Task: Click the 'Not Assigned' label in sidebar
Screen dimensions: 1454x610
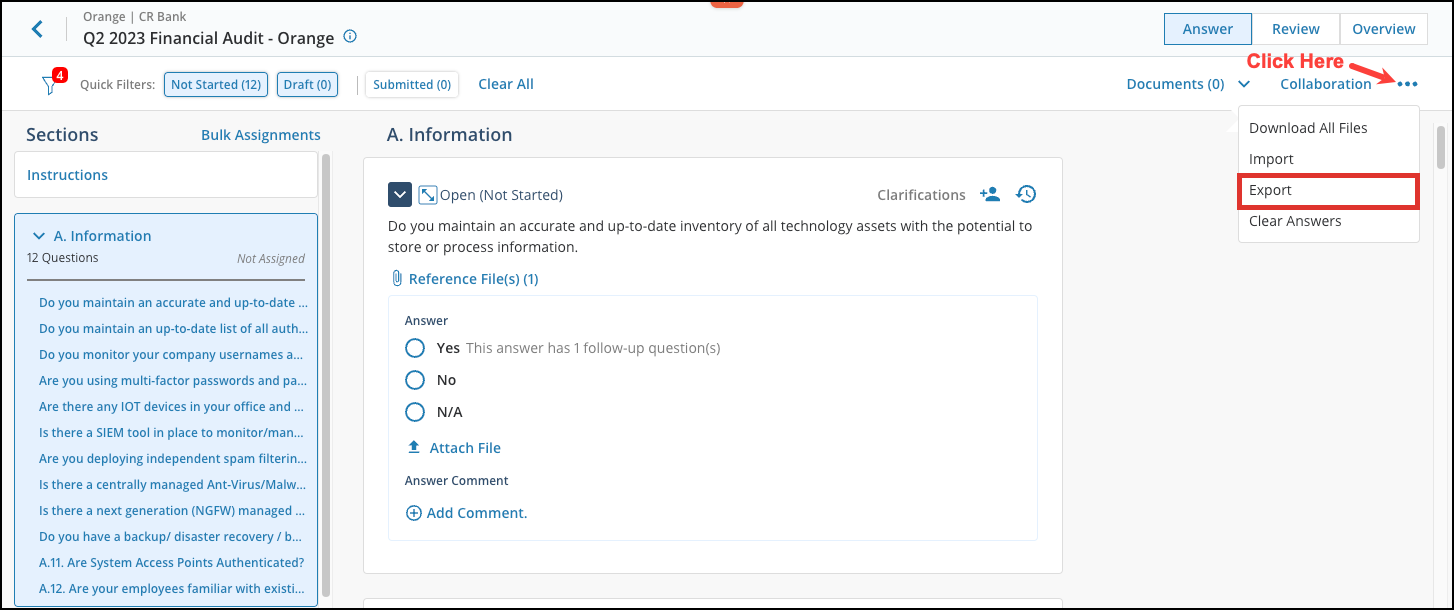Action: click(271, 258)
